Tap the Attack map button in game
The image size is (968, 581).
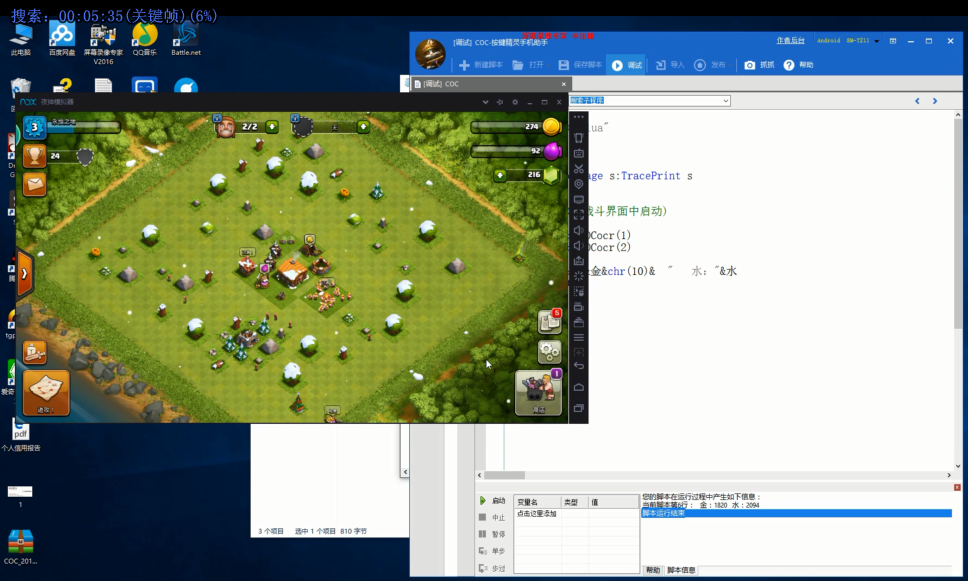tap(46, 393)
